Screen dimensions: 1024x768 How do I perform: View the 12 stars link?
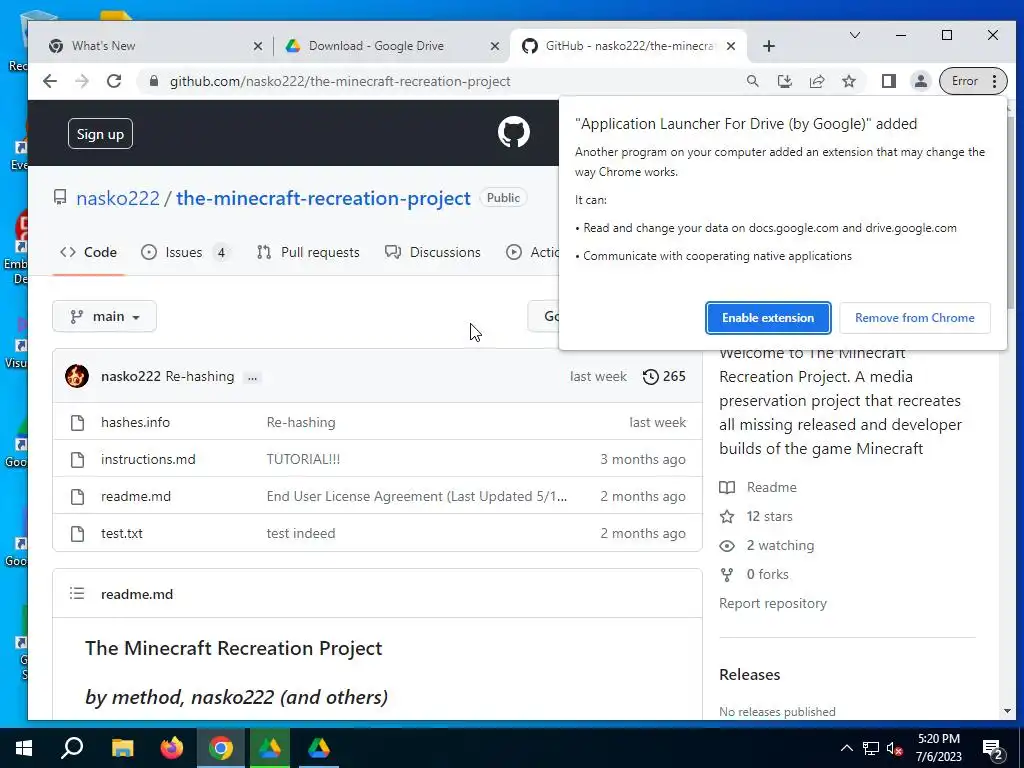pyautogui.click(x=756, y=516)
